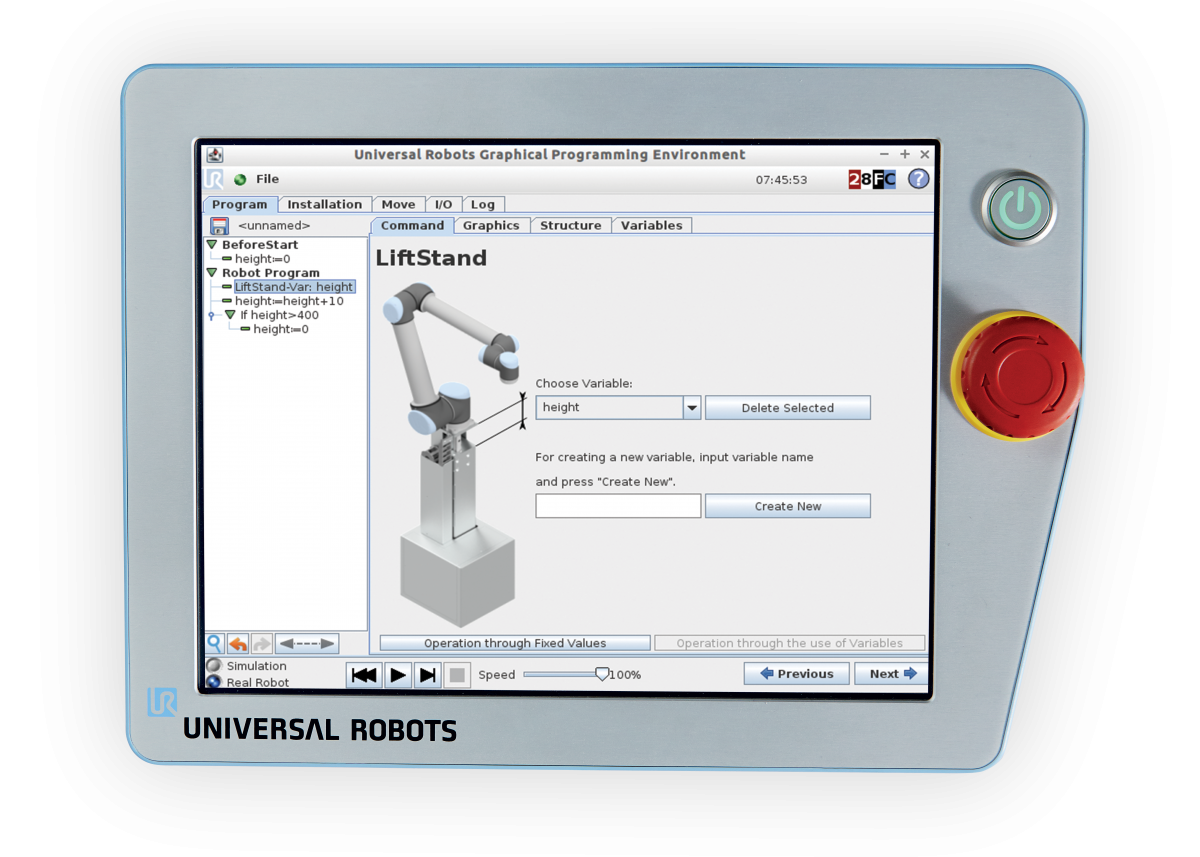Select the Command tab
This screenshot has height=857, width=1200.
point(412,225)
